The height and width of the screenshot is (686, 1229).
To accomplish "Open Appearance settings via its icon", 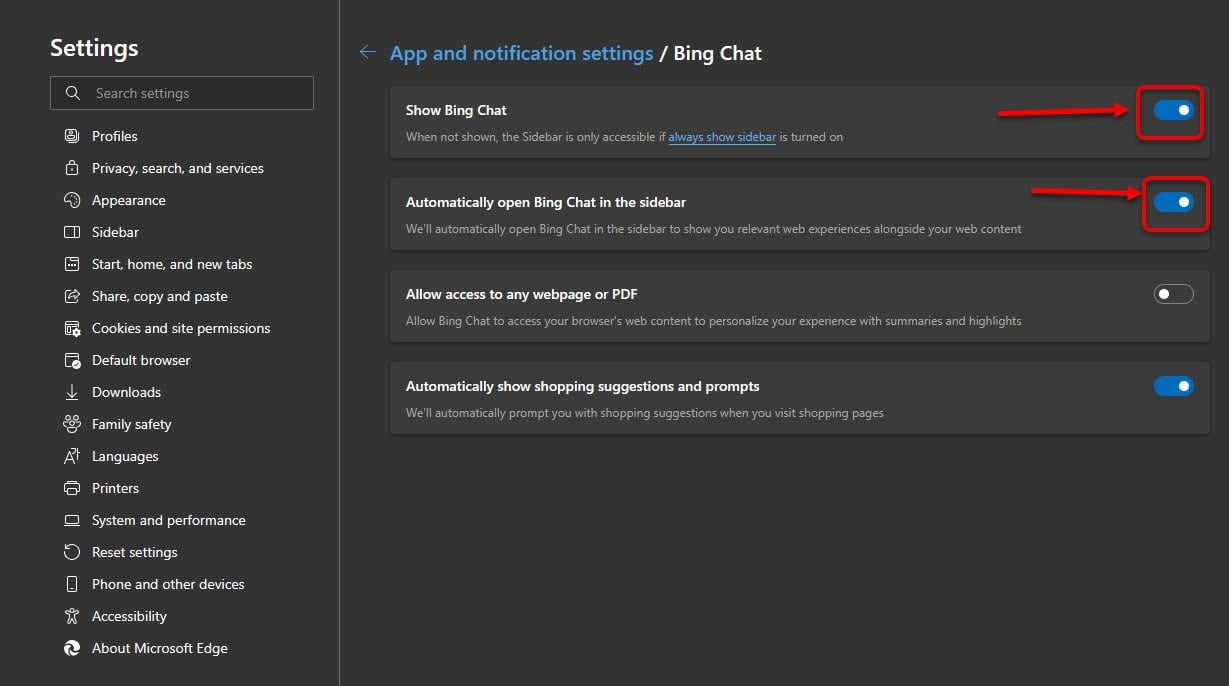I will [x=71, y=200].
